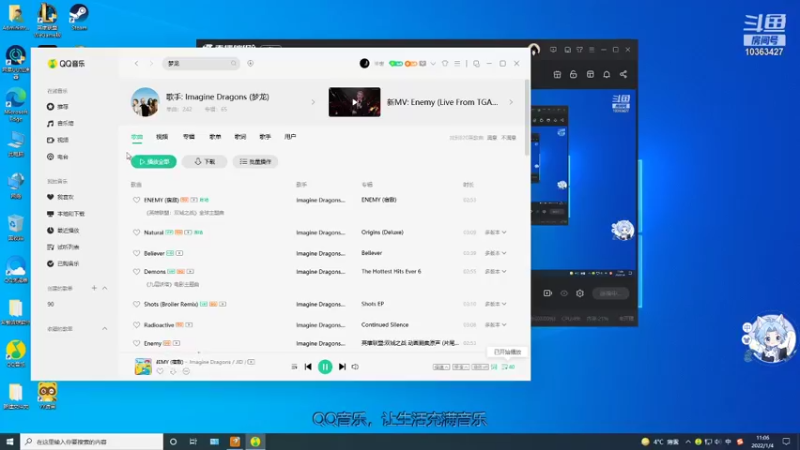This screenshot has width=800, height=450.
Task: Click the camera icon in Douyu window
Action: (x=547, y=293)
